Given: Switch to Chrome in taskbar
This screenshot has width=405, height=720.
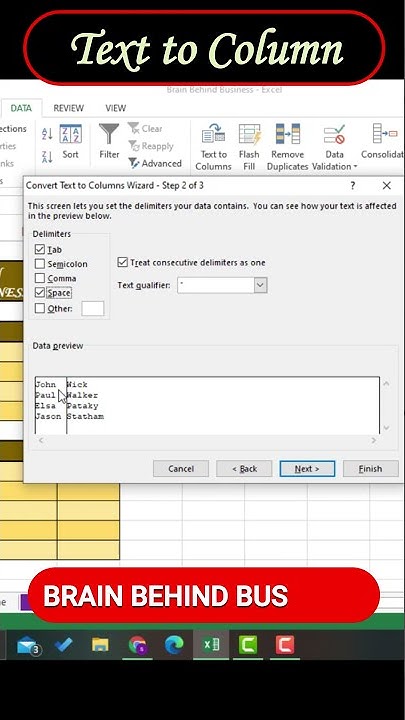Looking at the screenshot, I should click(x=137, y=645).
